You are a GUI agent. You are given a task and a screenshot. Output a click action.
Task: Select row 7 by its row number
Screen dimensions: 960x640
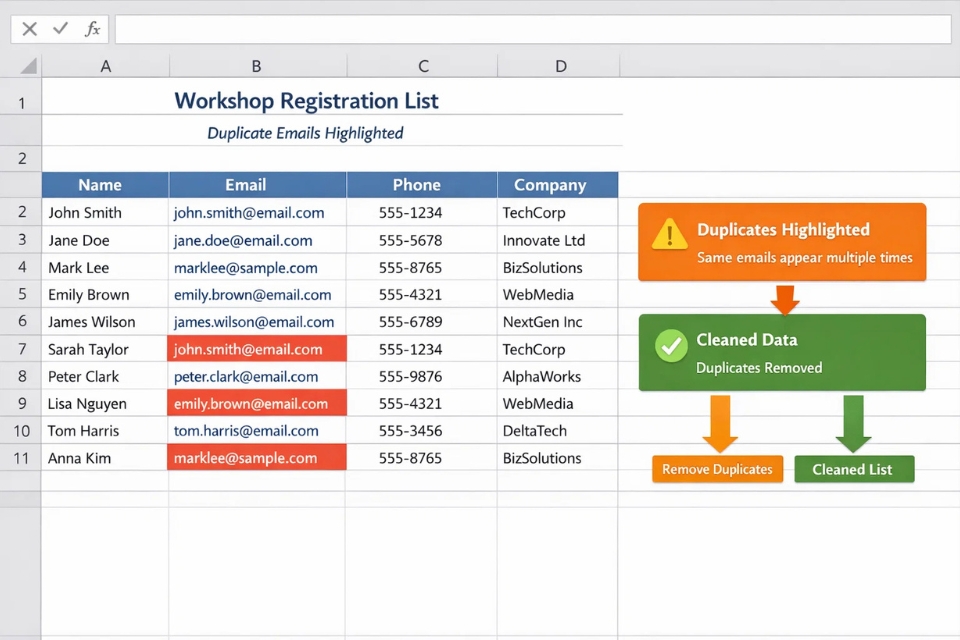[x=21, y=348]
